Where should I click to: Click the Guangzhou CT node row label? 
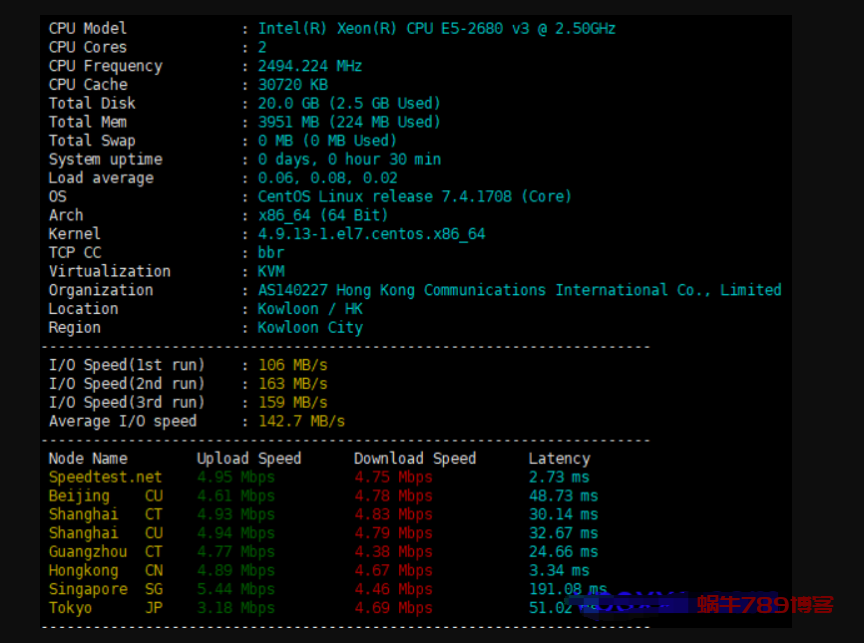point(105,552)
